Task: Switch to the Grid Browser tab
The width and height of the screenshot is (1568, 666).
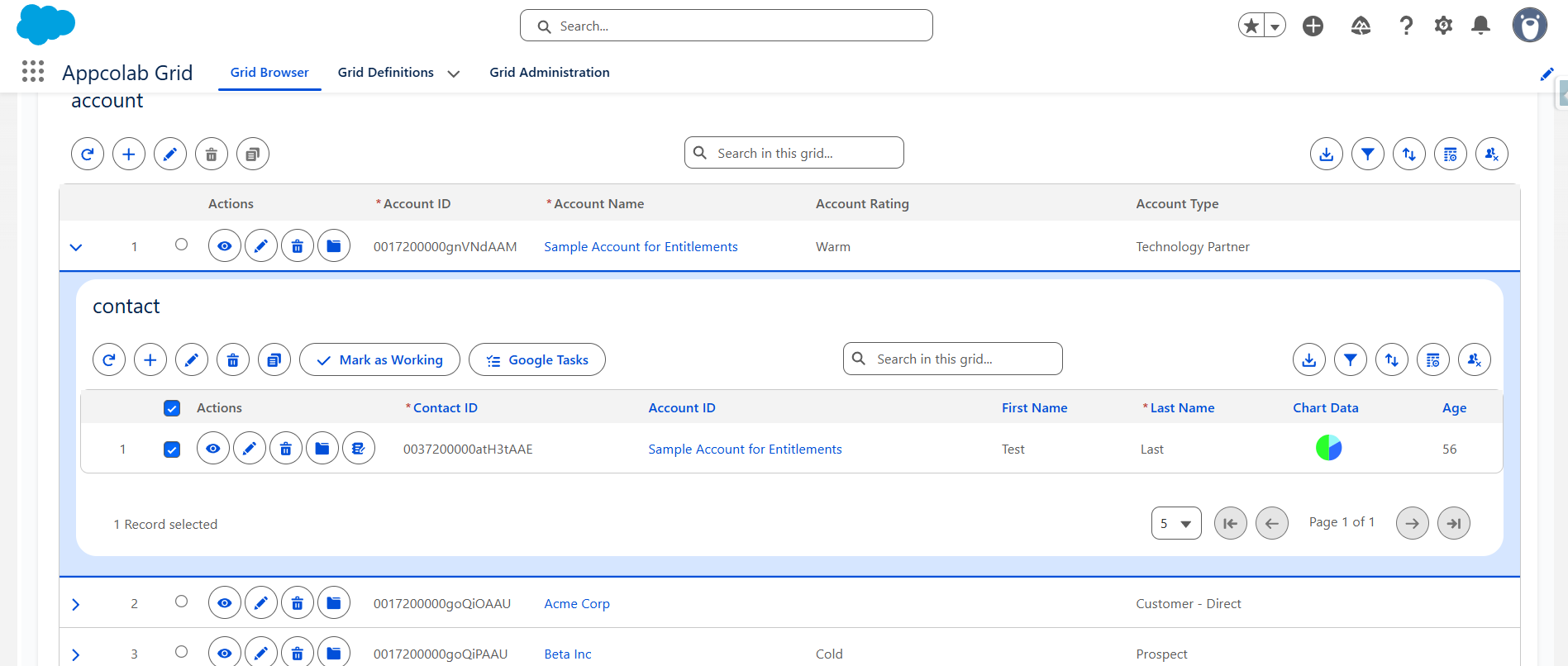Action: [x=269, y=73]
